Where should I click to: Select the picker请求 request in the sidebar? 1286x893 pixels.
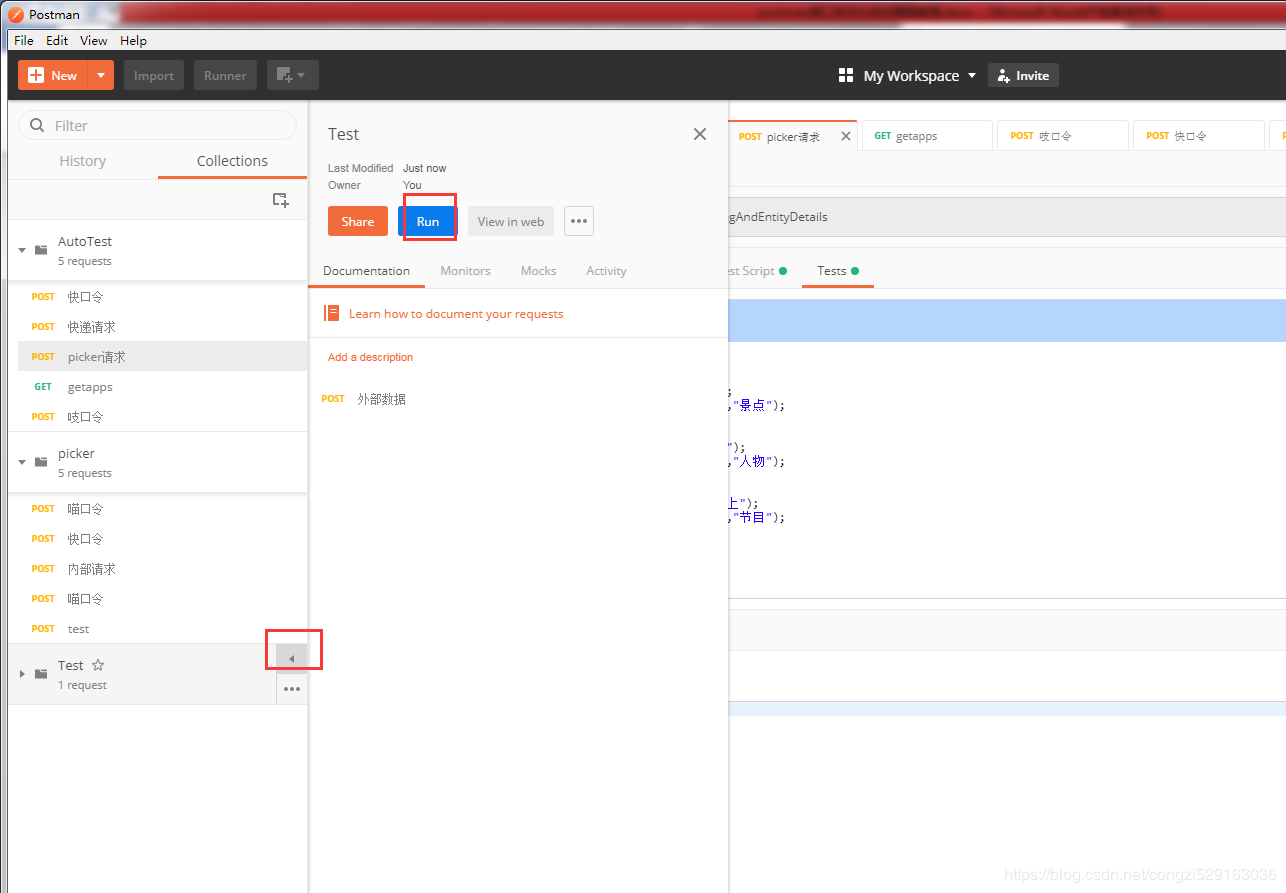point(162,357)
